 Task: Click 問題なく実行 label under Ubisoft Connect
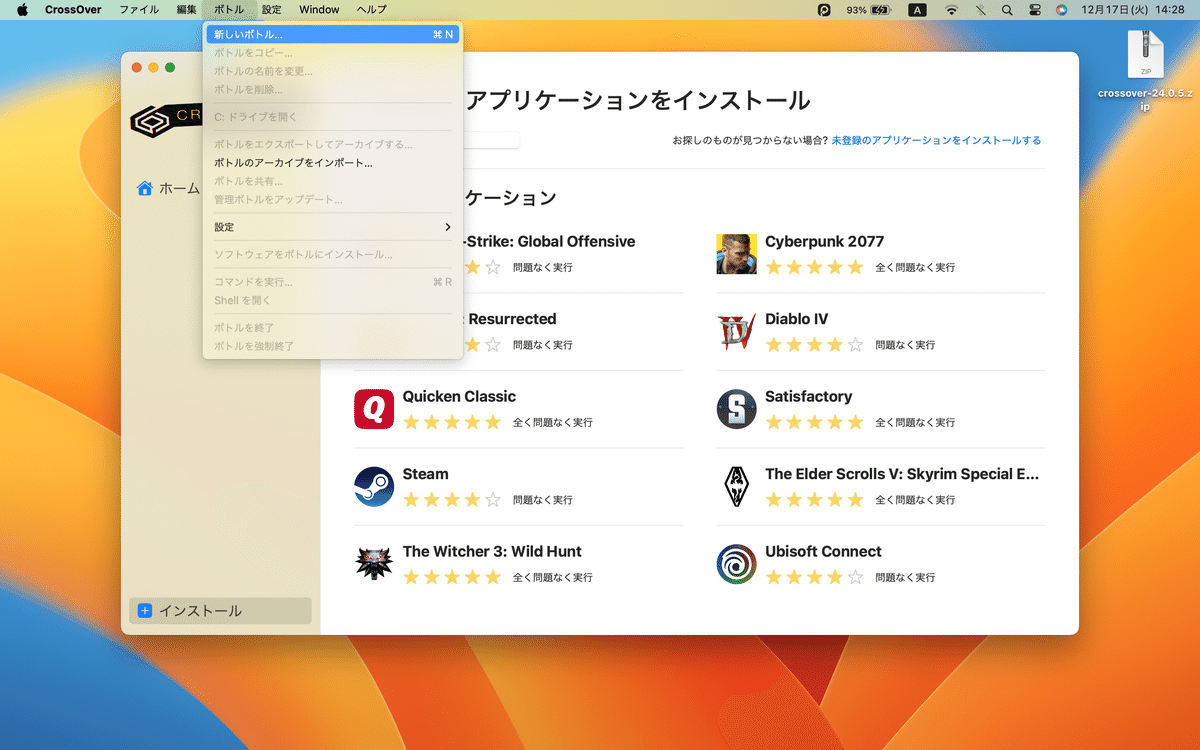click(905, 578)
